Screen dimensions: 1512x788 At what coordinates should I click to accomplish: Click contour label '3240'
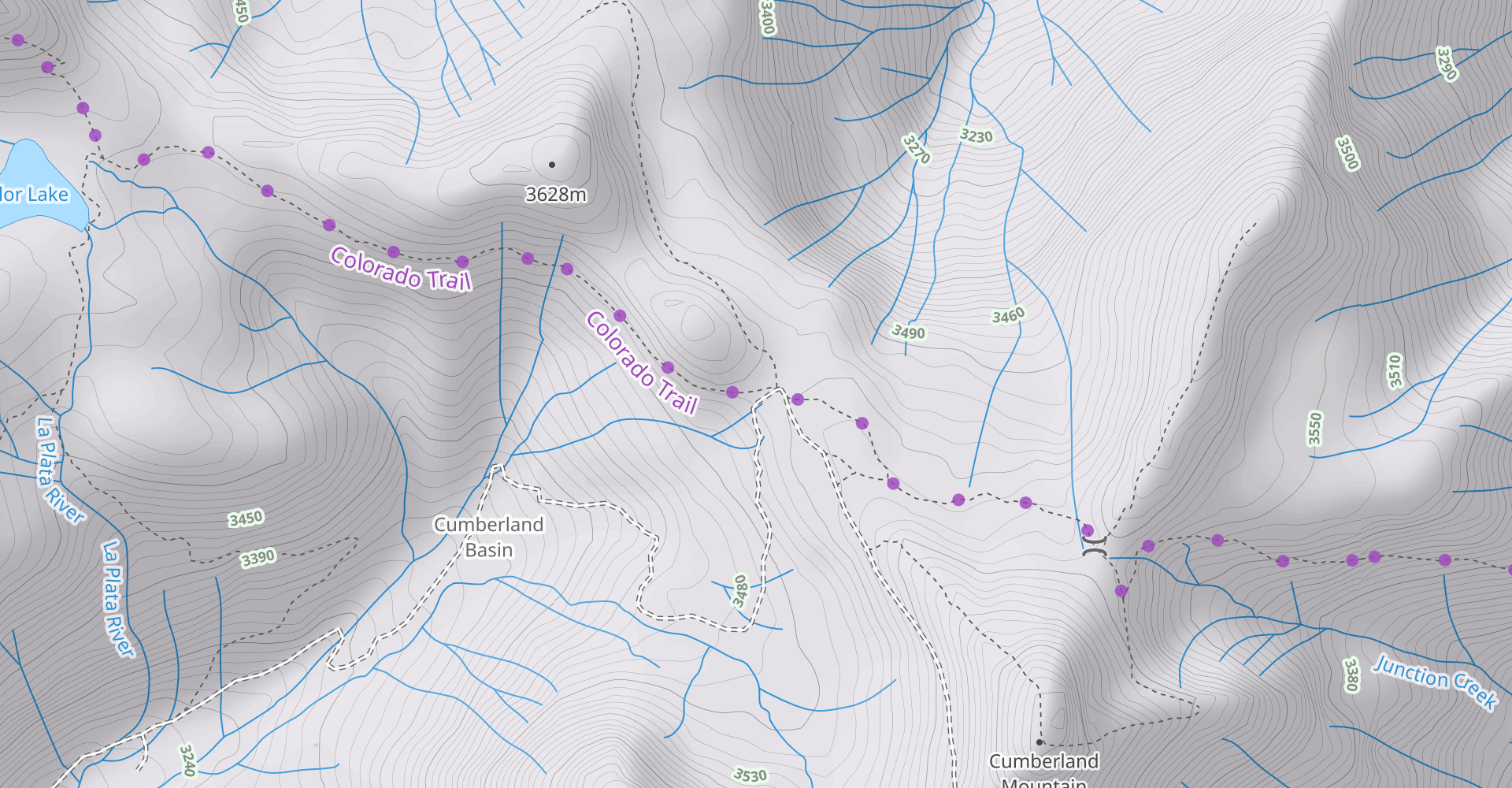[187, 760]
